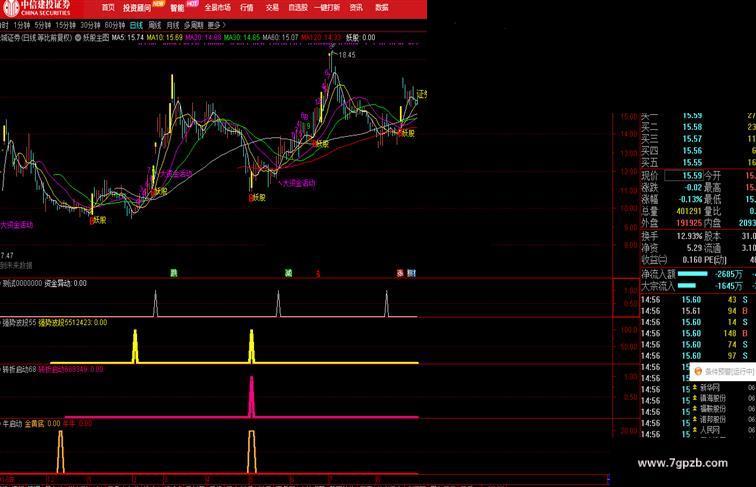This screenshot has width=756, height=487.
Task: Open 镇海股份 in the alert list
Action: (713, 398)
